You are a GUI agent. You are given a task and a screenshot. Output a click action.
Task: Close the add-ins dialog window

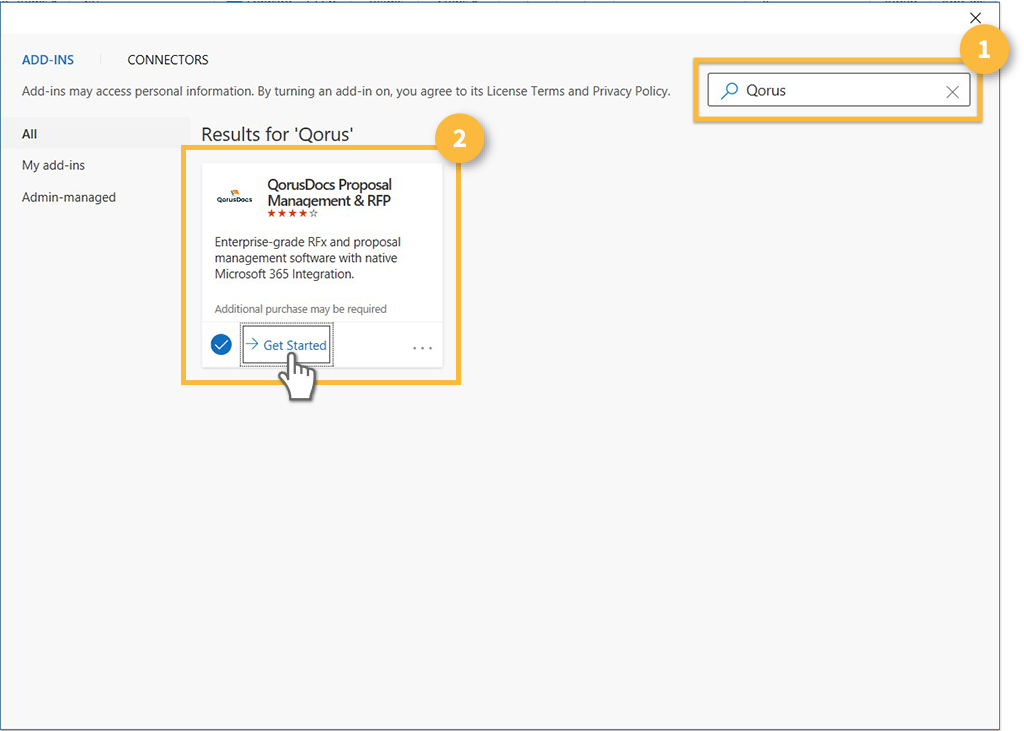tap(975, 18)
